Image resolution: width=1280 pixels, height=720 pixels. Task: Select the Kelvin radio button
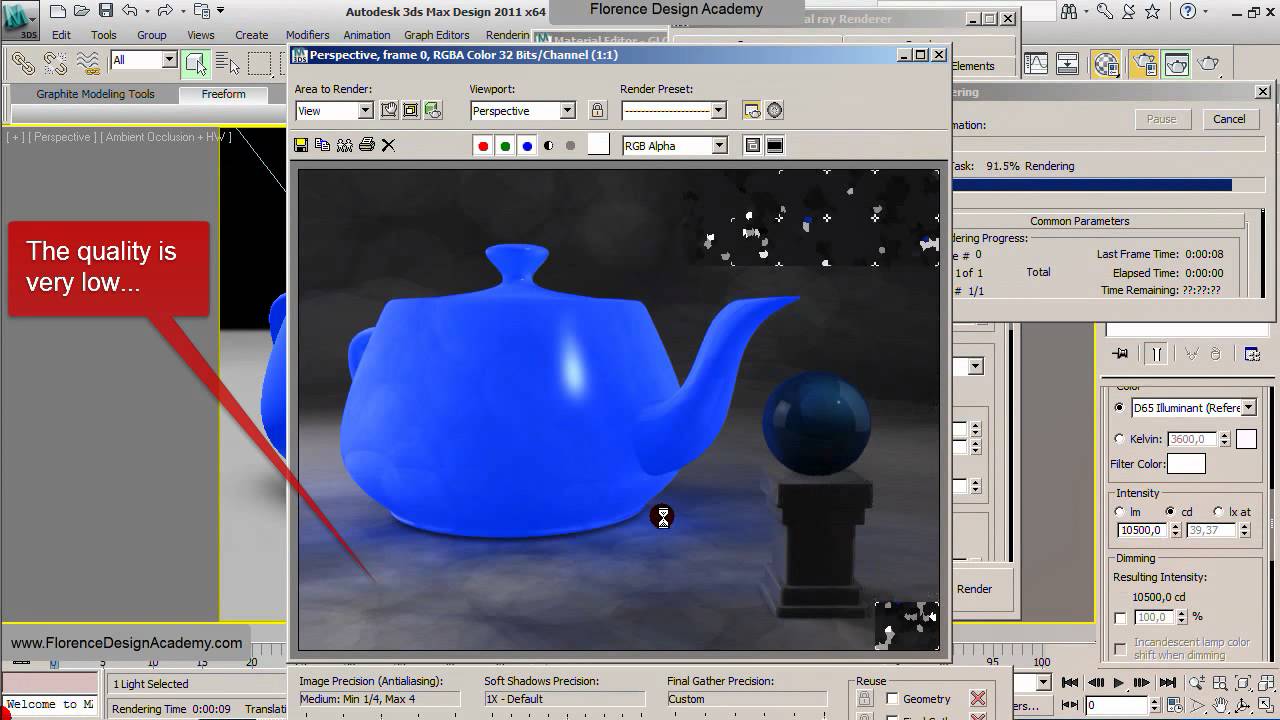click(x=1119, y=439)
